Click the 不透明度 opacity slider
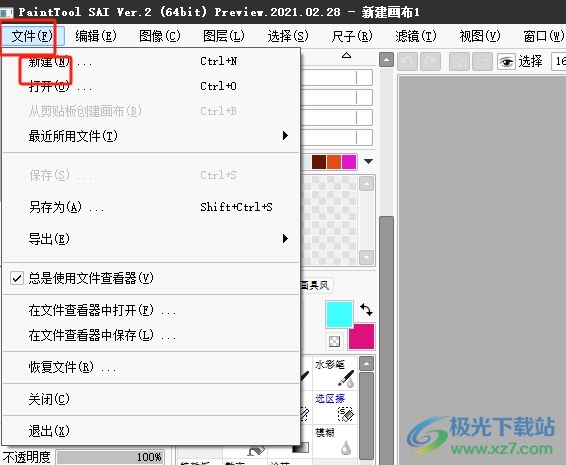The width and height of the screenshot is (566, 465). click(110, 457)
